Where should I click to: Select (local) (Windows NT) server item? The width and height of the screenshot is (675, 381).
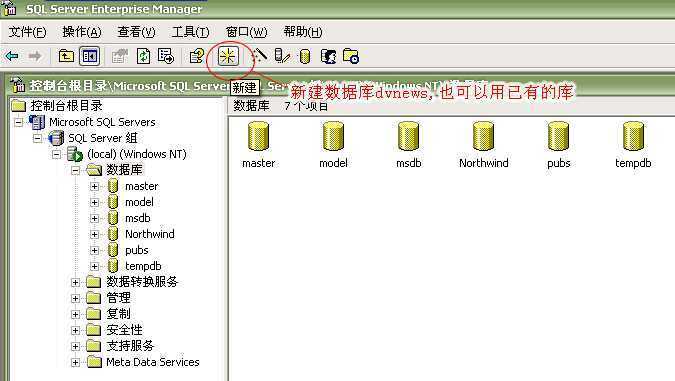click(137, 154)
